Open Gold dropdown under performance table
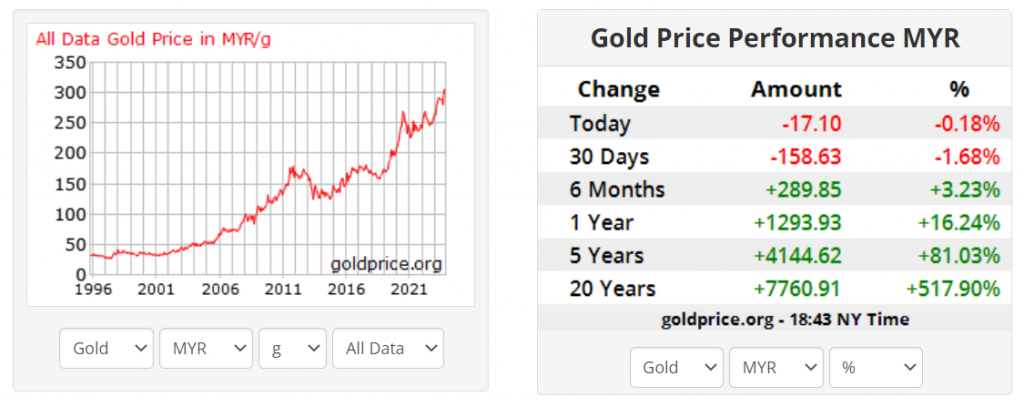Viewport: 1024px width, 407px height. [x=676, y=367]
